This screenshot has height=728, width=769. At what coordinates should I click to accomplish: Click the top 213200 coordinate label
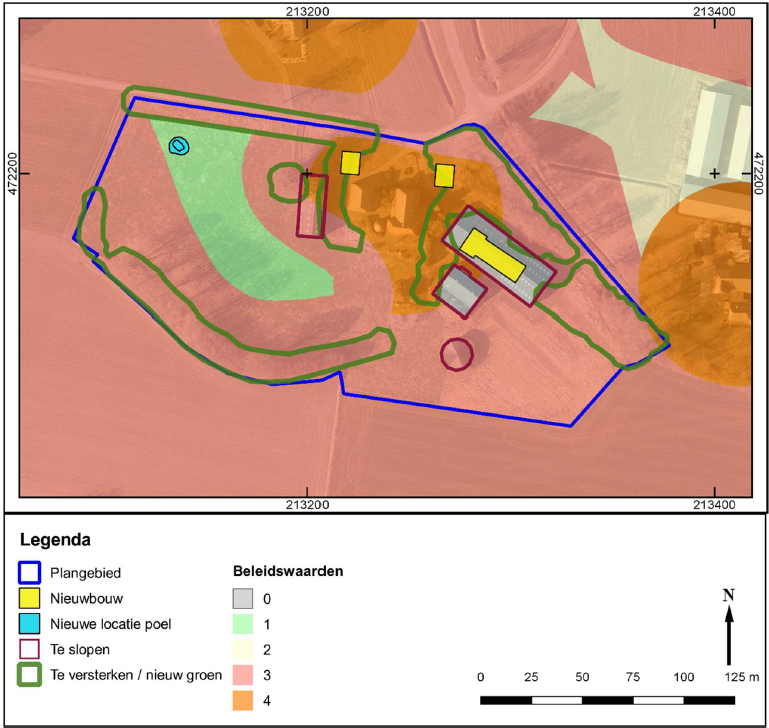pos(307,11)
